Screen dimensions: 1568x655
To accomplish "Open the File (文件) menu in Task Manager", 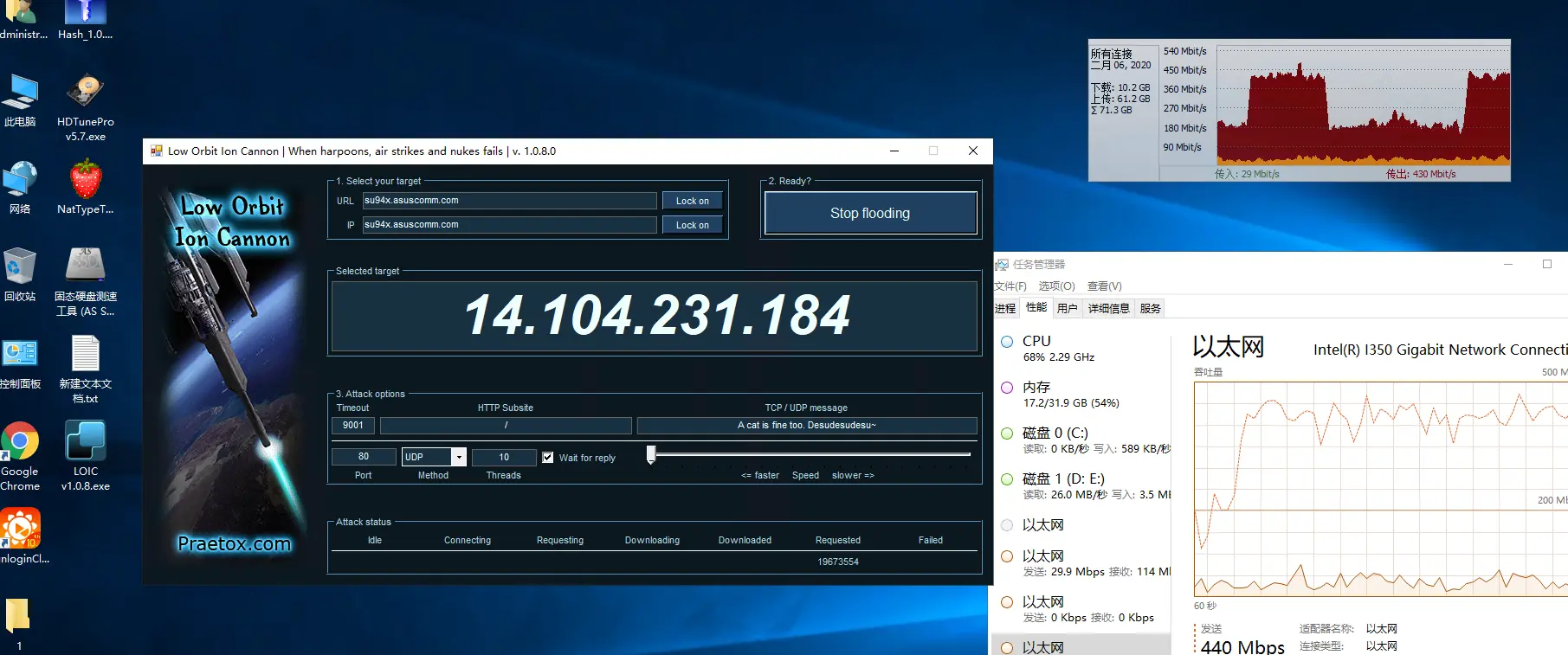I will pos(1010,286).
